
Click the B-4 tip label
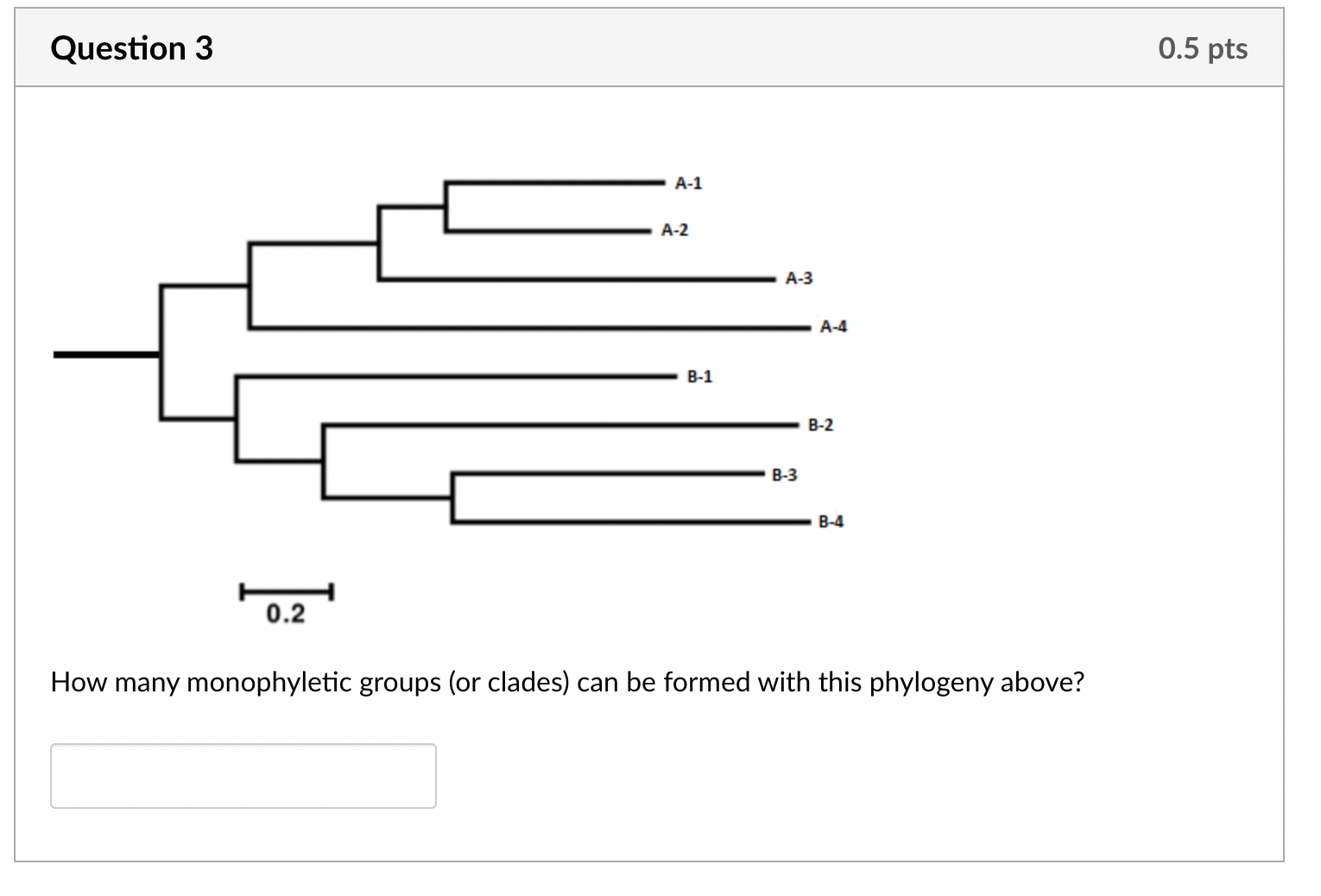pos(829,522)
